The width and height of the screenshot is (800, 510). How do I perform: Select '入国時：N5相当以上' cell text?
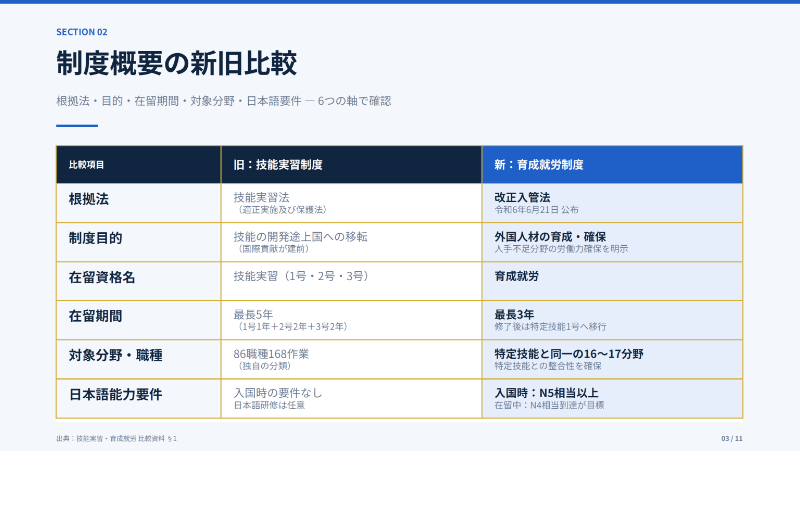coord(546,393)
